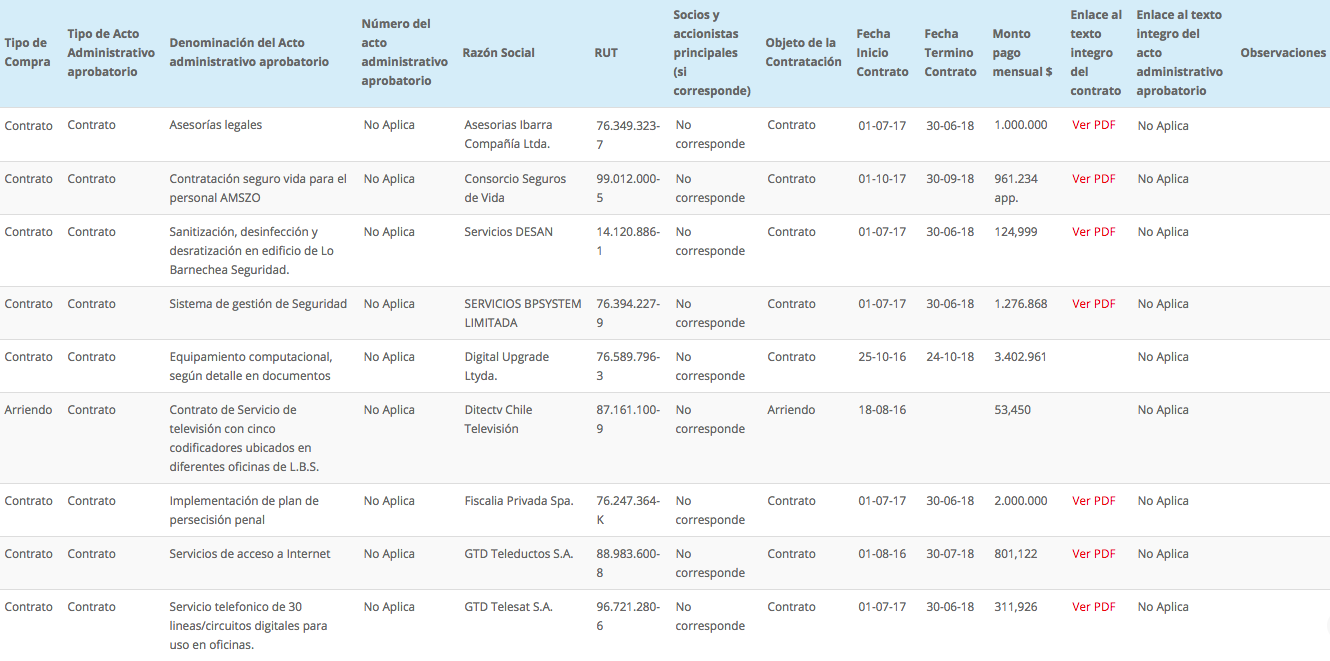Click start date 01-10-17
The height and width of the screenshot is (661, 1330).
tap(882, 179)
